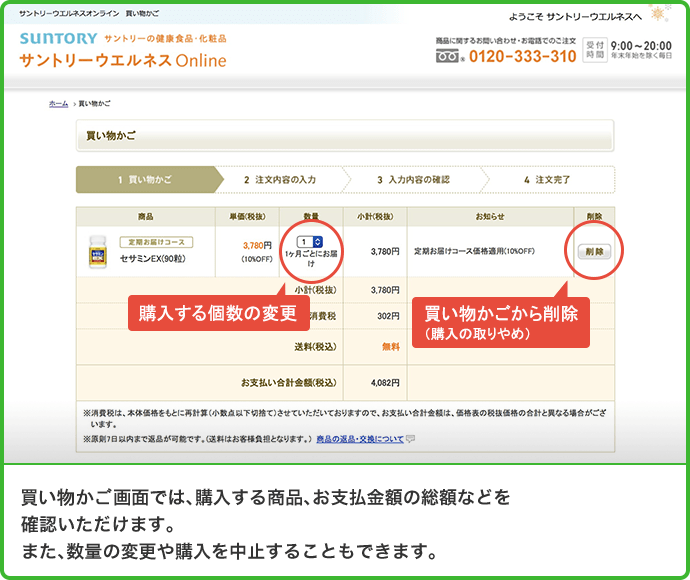The width and height of the screenshot is (690, 580).
Task: Click the free-dial phone icon
Action: pyautogui.click(x=447, y=56)
